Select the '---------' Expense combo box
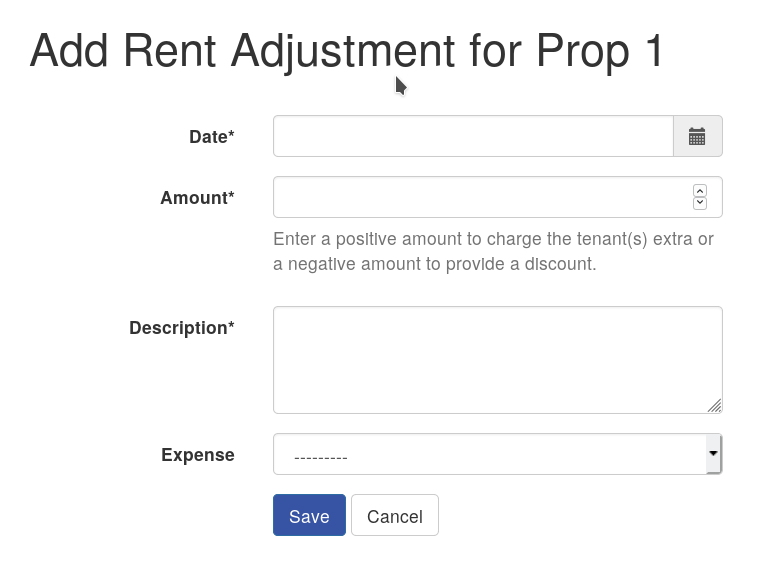Image resolution: width=764 pixels, height=577 pixels. (x=497, y=454)
